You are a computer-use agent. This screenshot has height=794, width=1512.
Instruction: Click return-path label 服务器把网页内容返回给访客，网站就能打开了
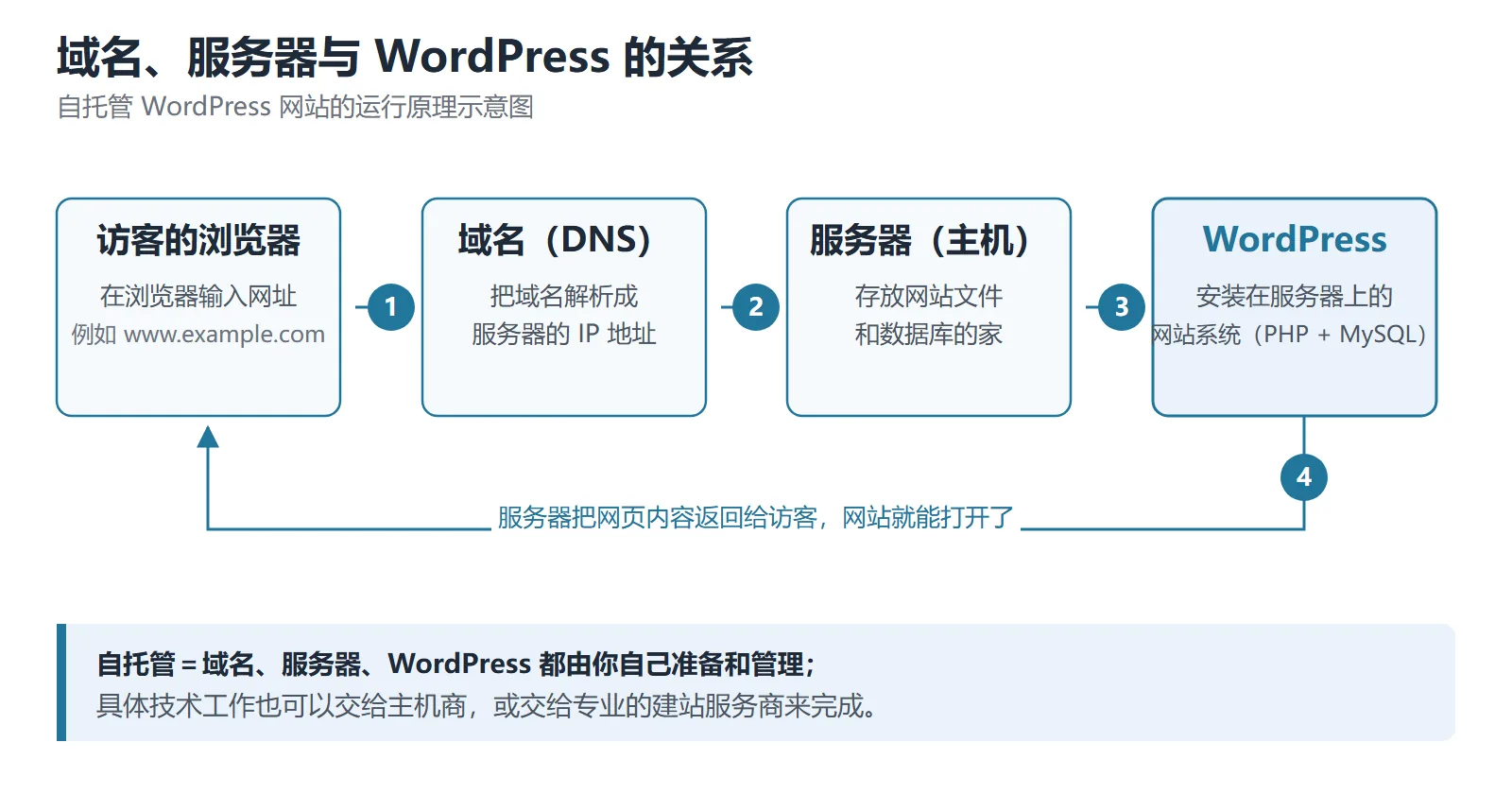(756, 517)
